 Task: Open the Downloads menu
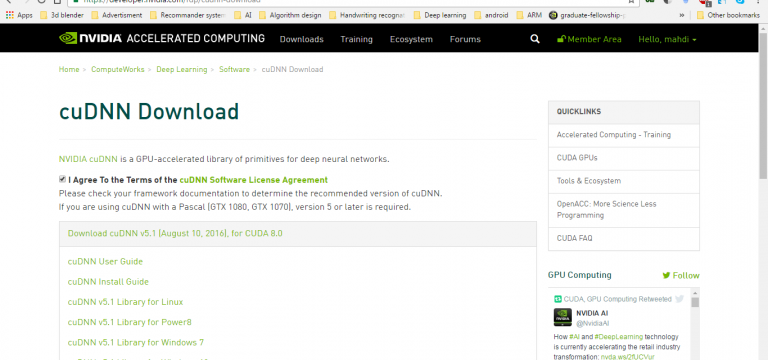(x=302, y=39)
